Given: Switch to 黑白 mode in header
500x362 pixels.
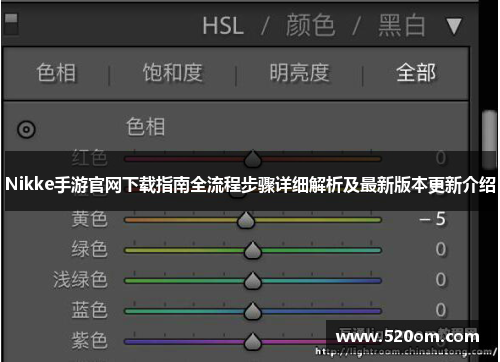Looking at the screenshot, I should 402,25.
